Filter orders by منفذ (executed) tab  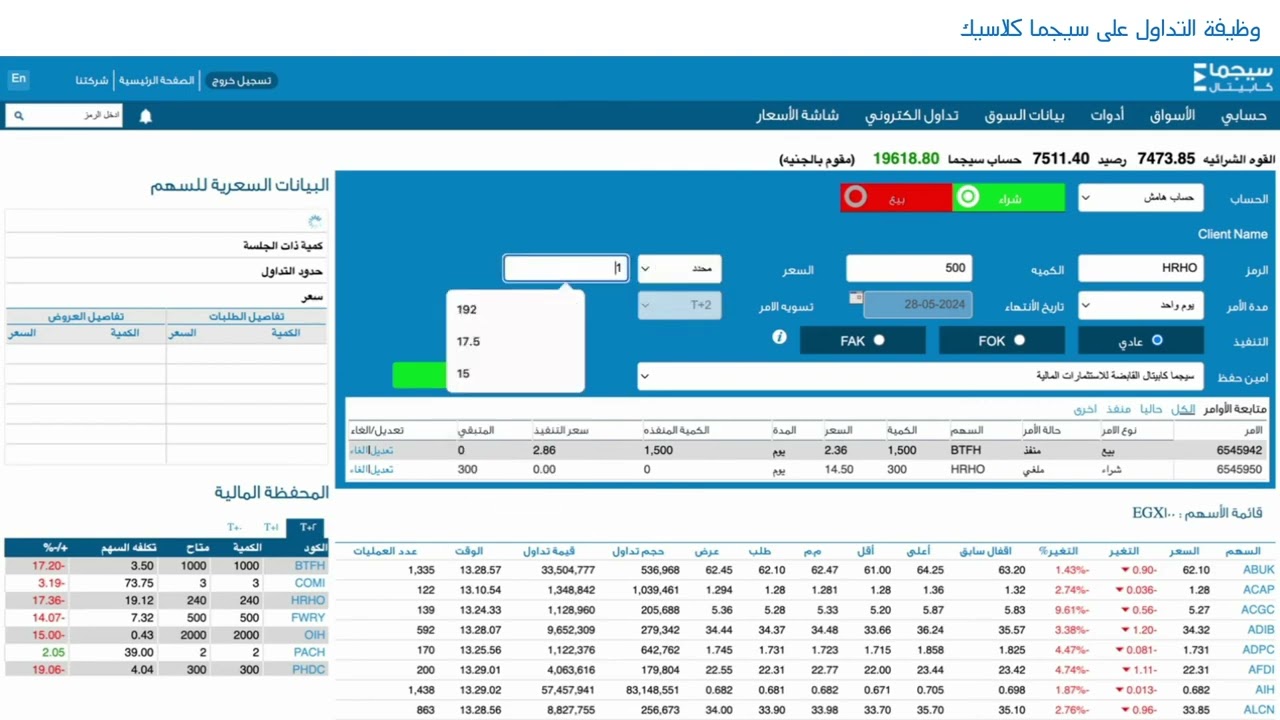click(x=1119, y=409)
